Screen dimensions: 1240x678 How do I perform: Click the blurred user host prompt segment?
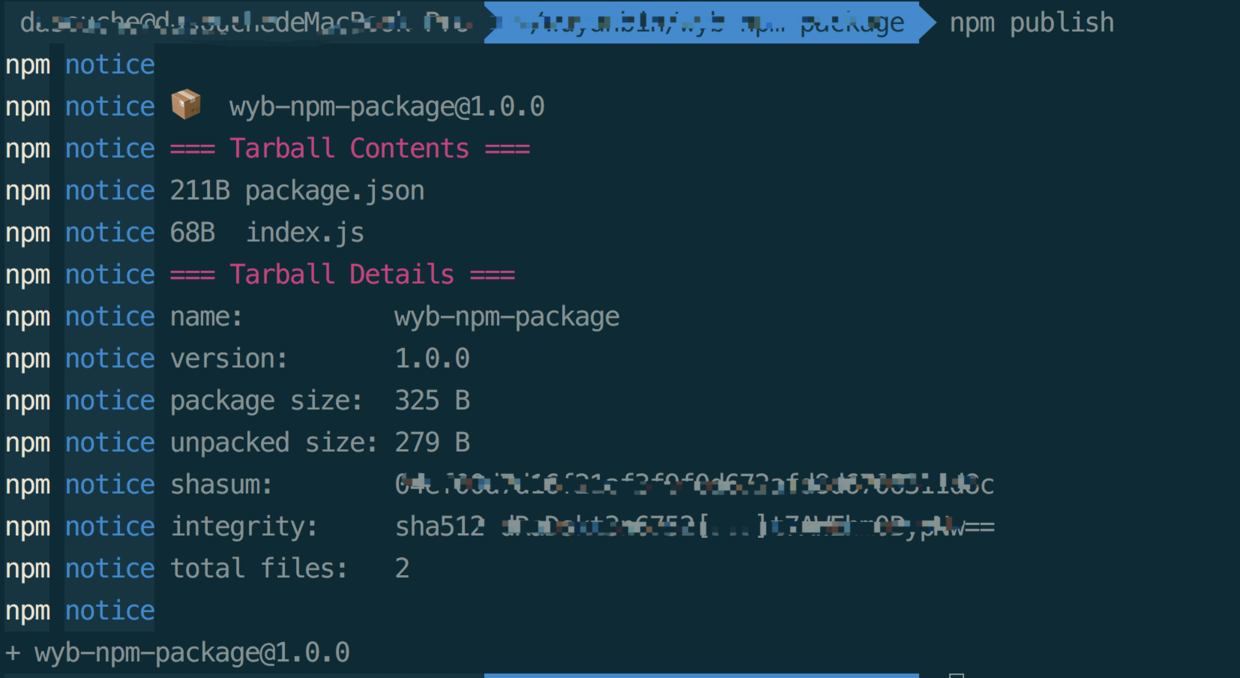[x=244, y=22]
